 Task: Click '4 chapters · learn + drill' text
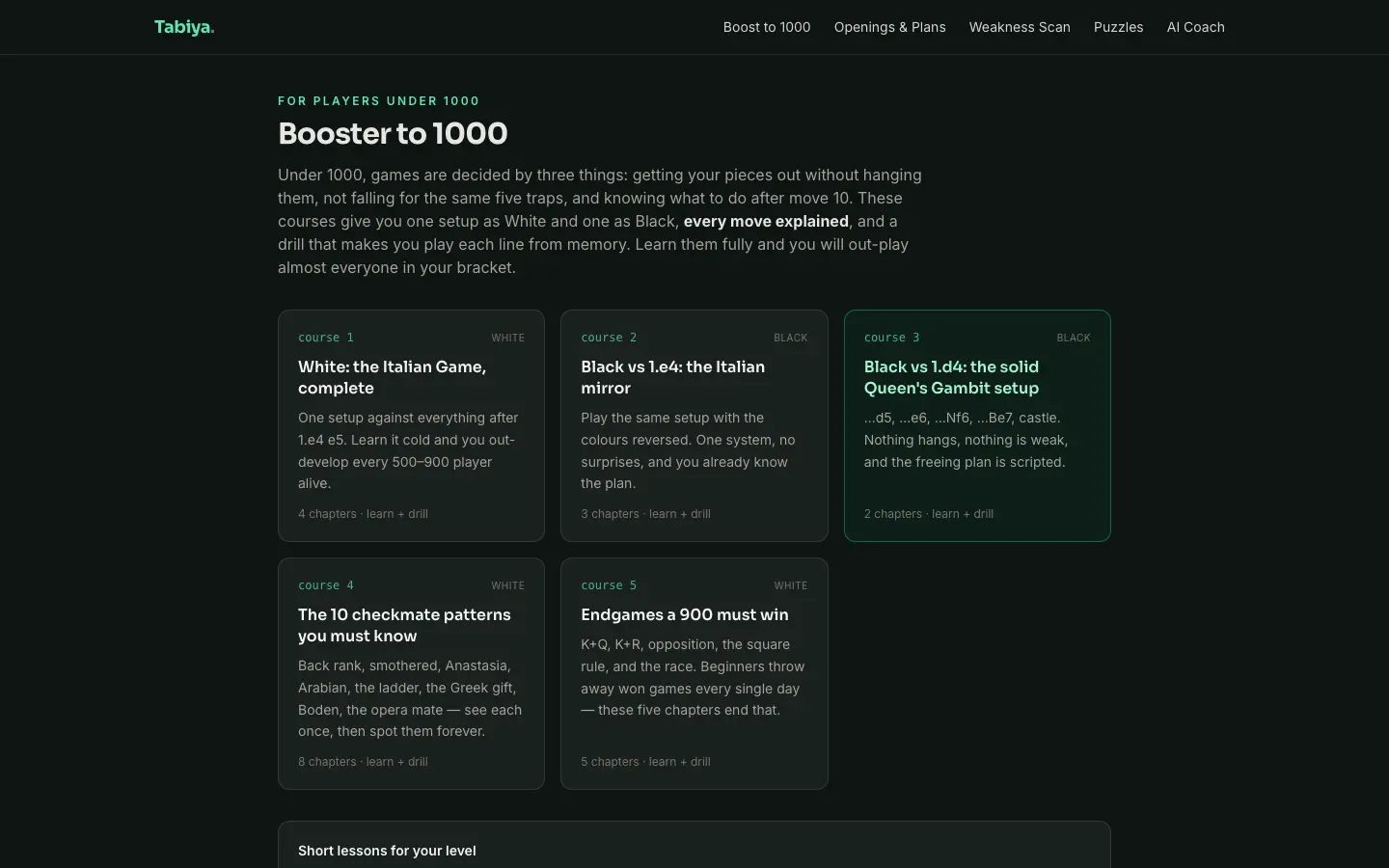363,514
